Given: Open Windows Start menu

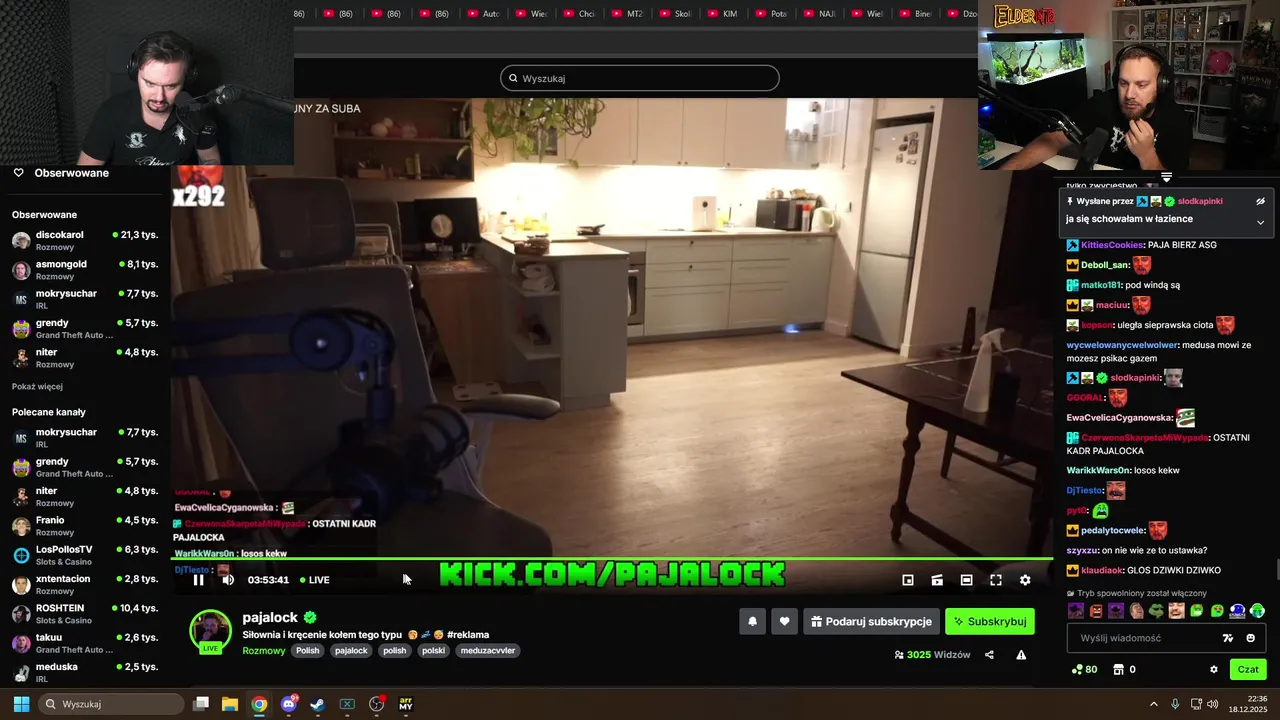Looking at the screenshot, I should click(21, 704).
